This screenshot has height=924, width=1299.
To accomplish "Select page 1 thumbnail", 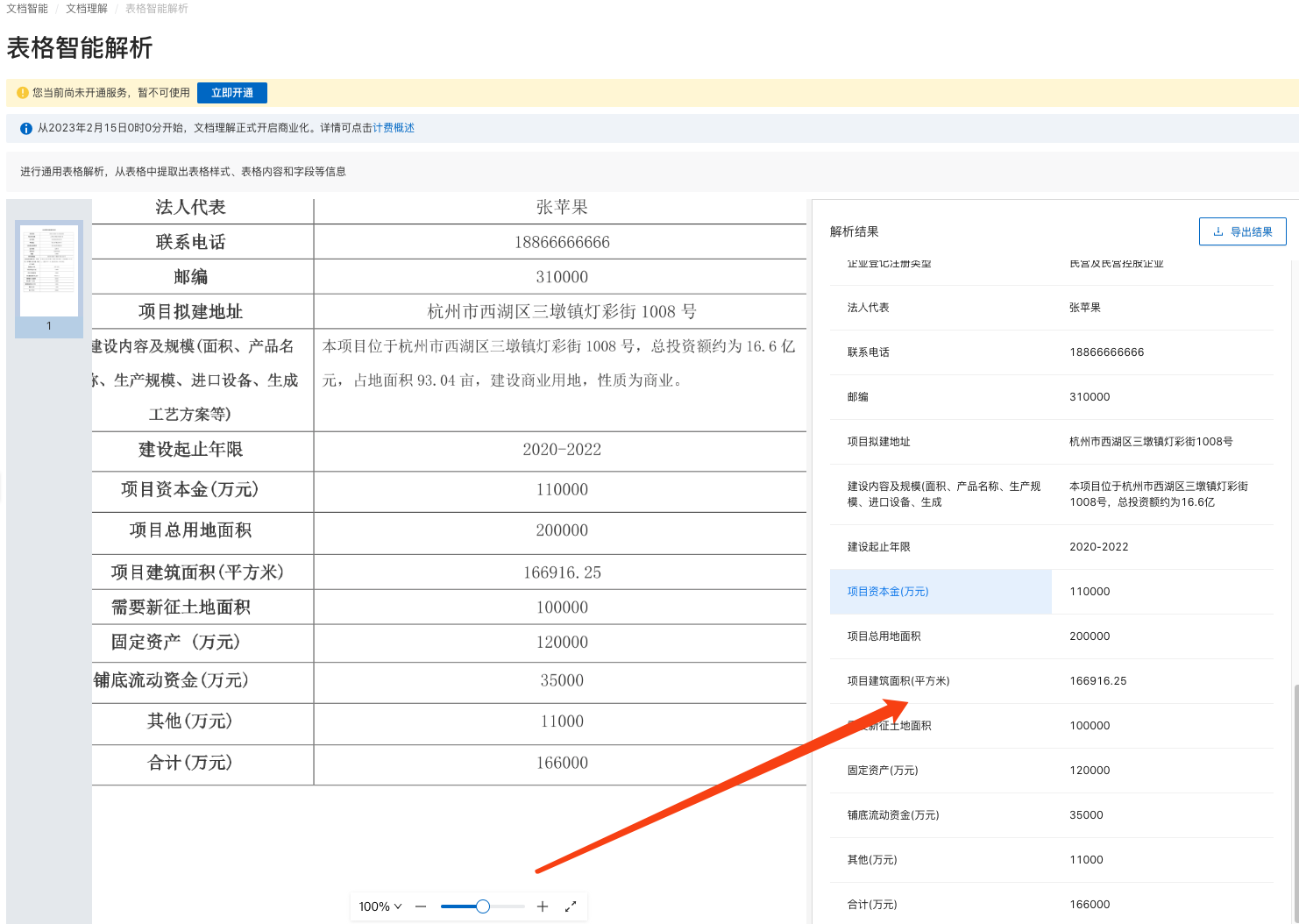I will [49, 279].
